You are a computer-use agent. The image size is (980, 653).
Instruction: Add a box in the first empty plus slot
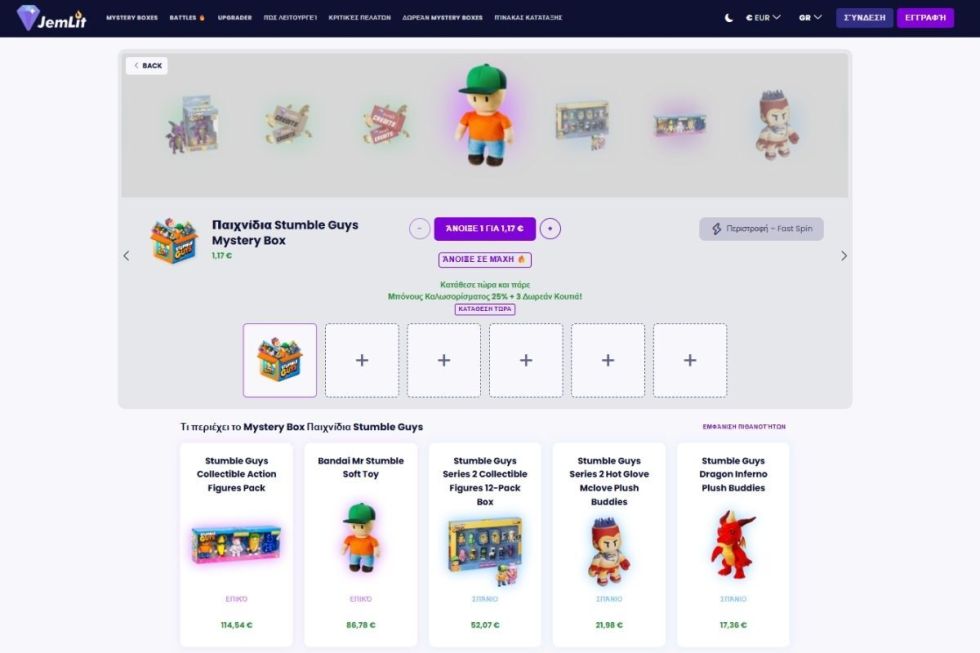(x=362, y=361)
